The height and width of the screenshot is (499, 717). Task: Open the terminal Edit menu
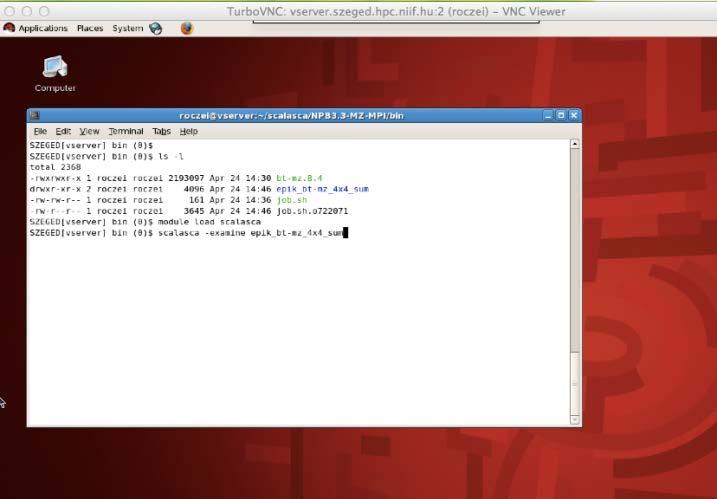[63, 131]
